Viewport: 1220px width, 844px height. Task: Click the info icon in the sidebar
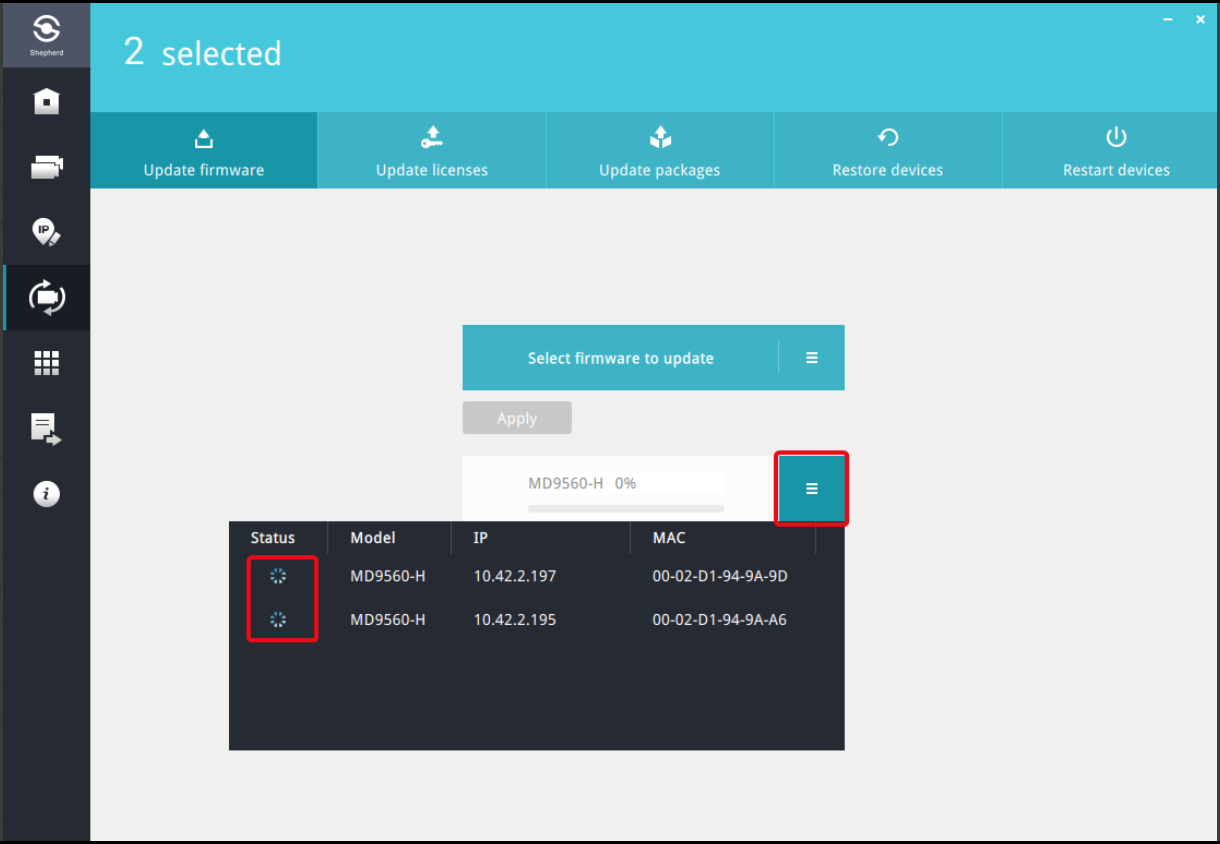(46, 493)
